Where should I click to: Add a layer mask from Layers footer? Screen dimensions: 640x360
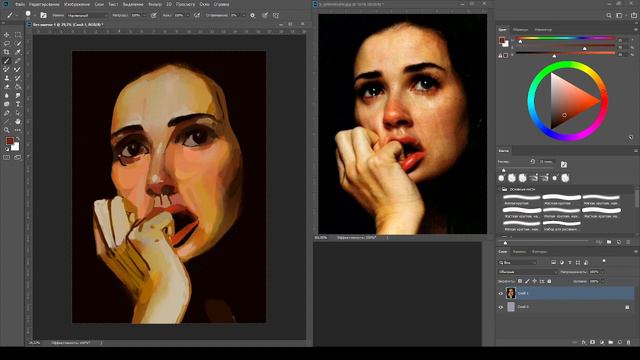[593, 342]
